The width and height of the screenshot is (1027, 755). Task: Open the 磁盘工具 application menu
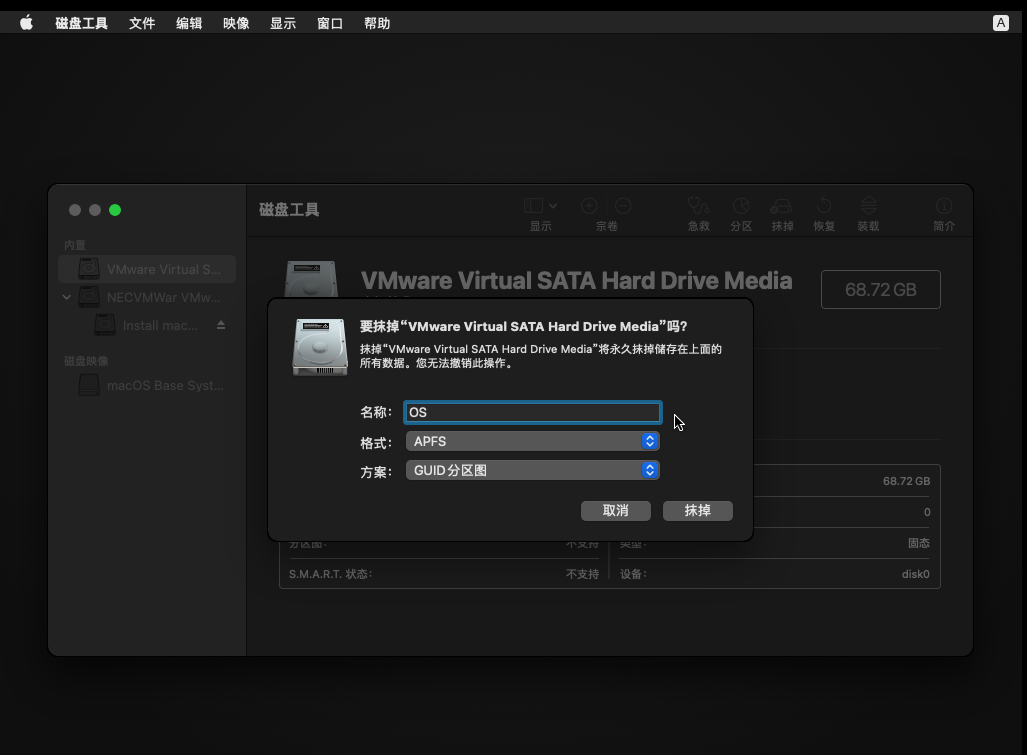[81, 24]
